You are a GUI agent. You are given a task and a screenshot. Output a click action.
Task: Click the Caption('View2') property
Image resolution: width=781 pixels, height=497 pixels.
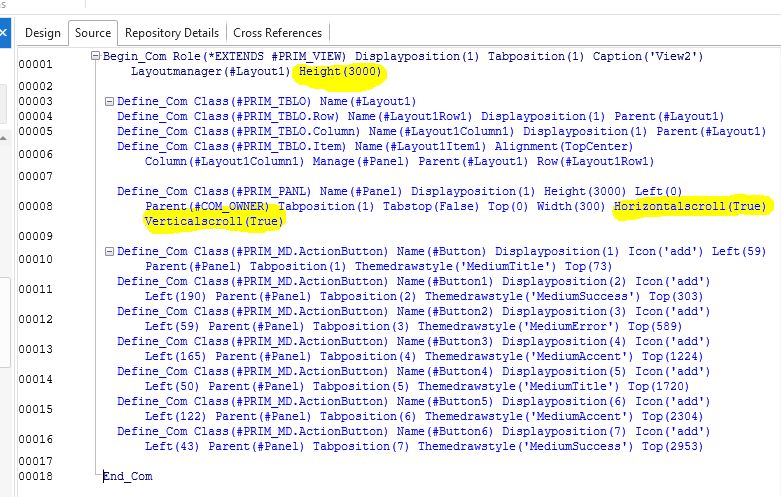[648, 56]
